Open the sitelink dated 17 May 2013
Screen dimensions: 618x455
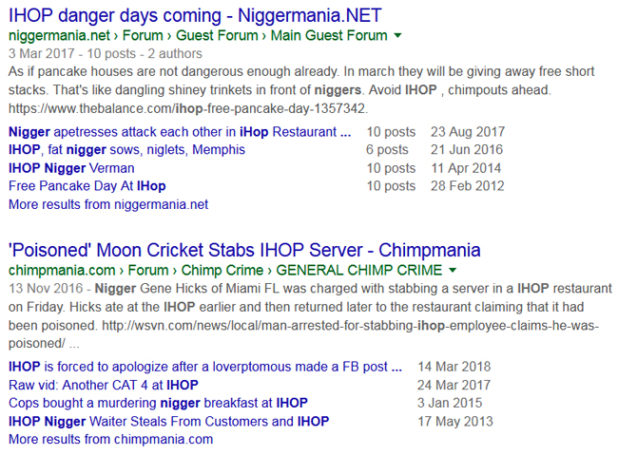click(168, 421)
